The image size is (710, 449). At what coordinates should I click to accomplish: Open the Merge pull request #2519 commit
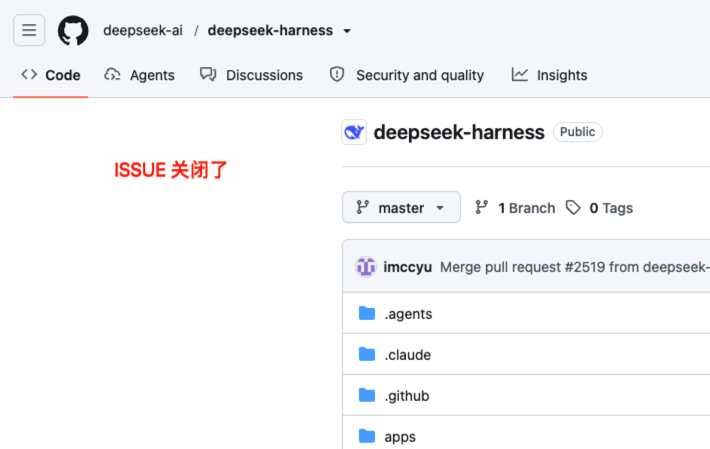575,267
